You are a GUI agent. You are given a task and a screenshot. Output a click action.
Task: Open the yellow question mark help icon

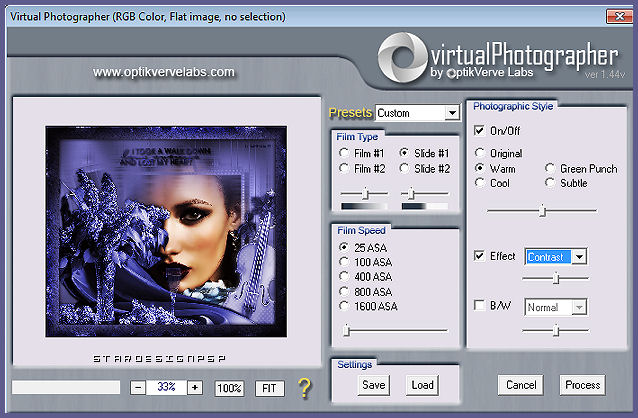[305, 387]
